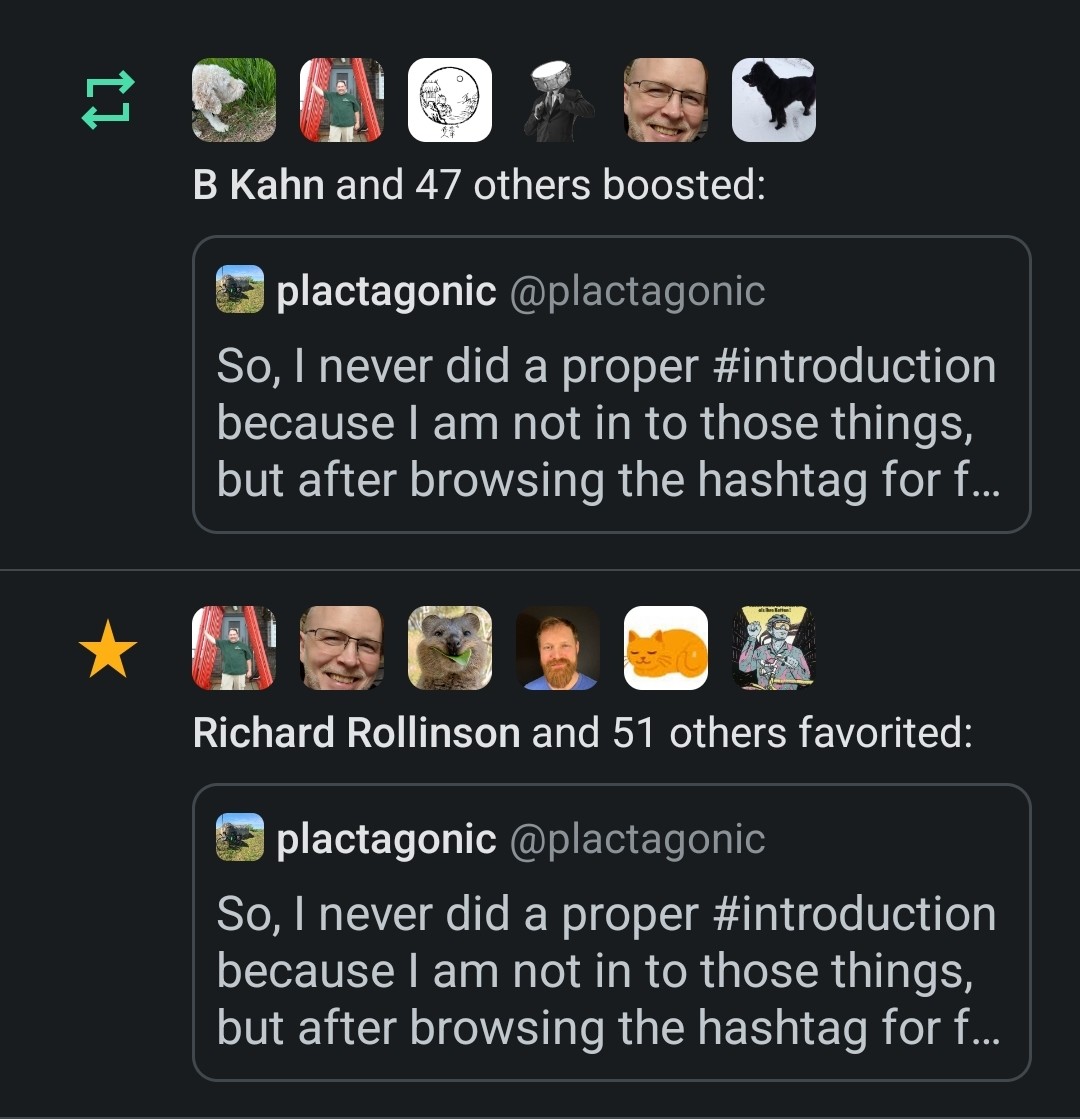The image size is (1080, 1119).
Task: Open the smiling glasses man avatar in boosts row
Action: click(x=666, y=100)
